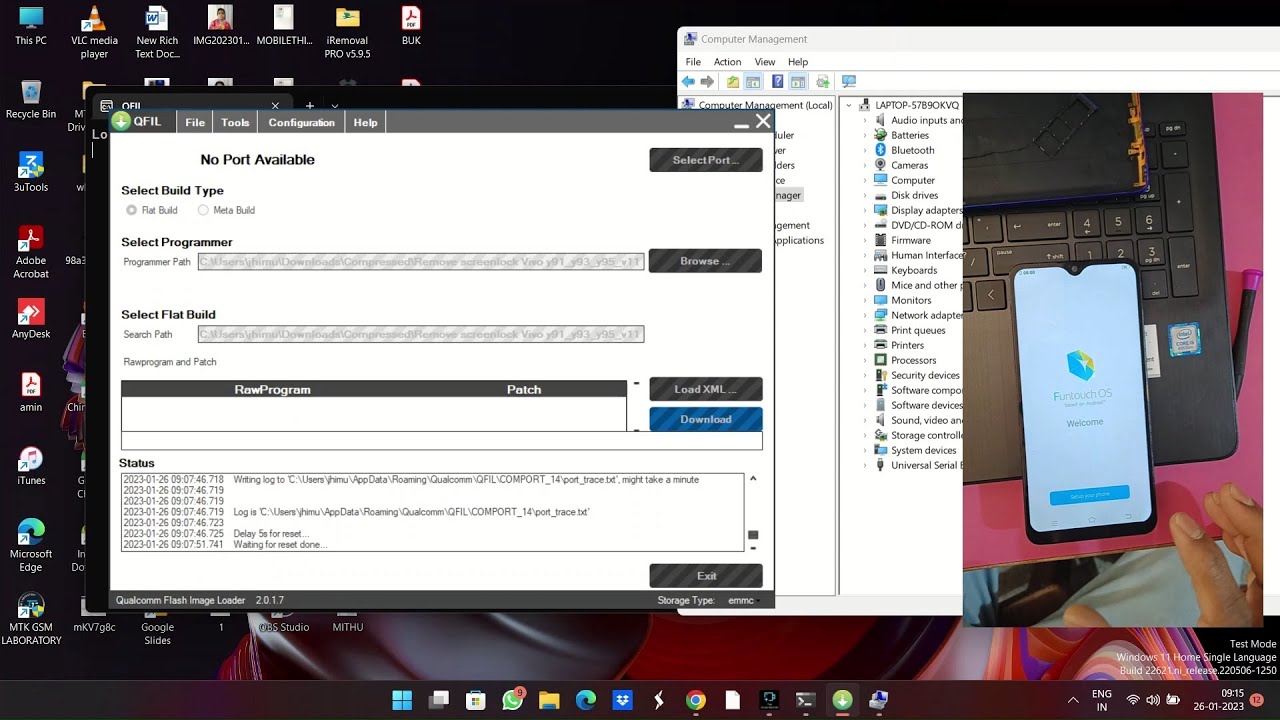Open File Explorer from the taskbar
This screenshot has width=1280, height=720.
549,700
